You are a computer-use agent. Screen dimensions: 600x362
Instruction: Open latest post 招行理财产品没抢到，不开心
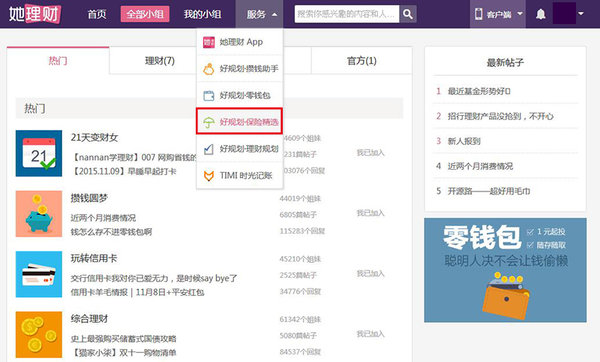[x=501, y=116]
